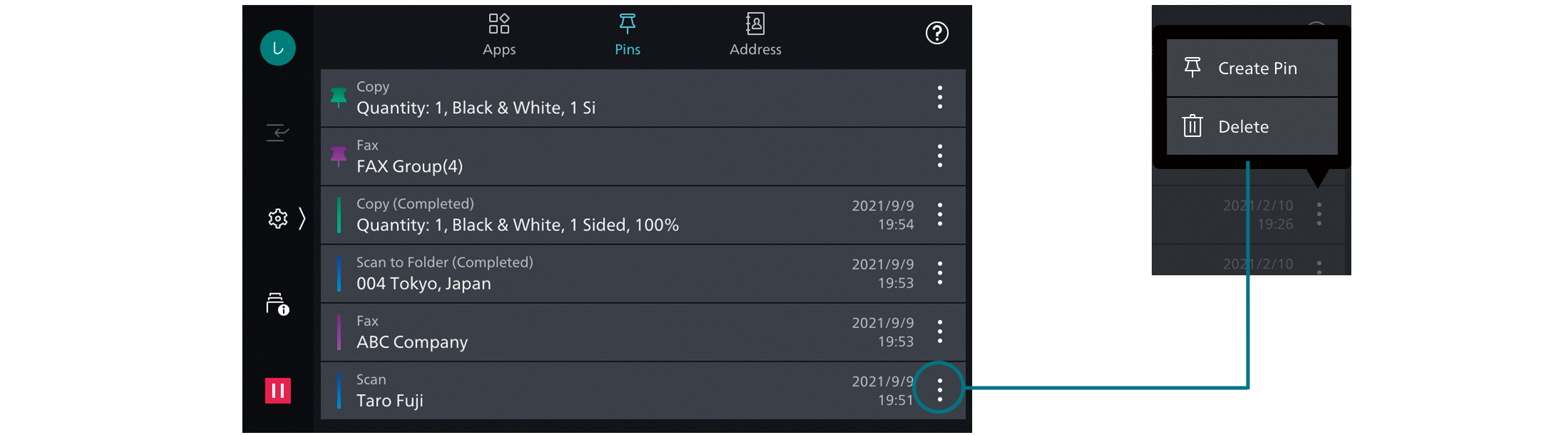The height and width of the screenshot is (435, 1568).
Task: Click the purple pin on Fax Group entry
Action: click(339, 156)
